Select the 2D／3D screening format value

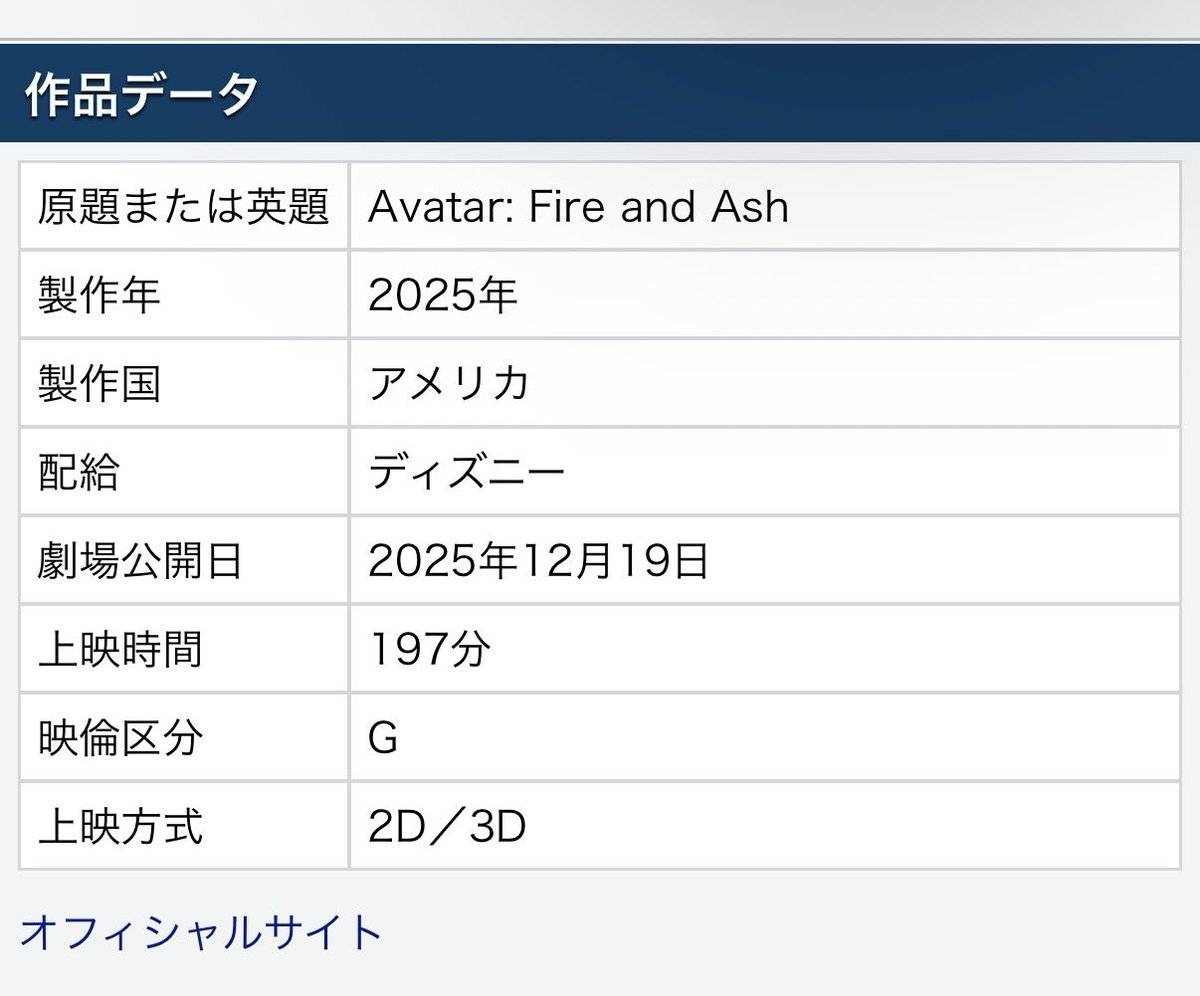(x=447, y=826)
